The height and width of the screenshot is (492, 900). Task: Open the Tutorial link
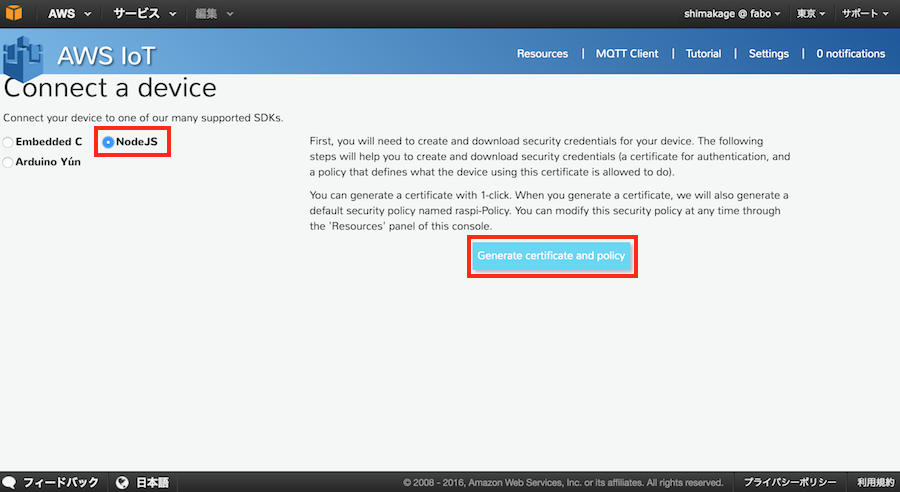pos(703,54)
